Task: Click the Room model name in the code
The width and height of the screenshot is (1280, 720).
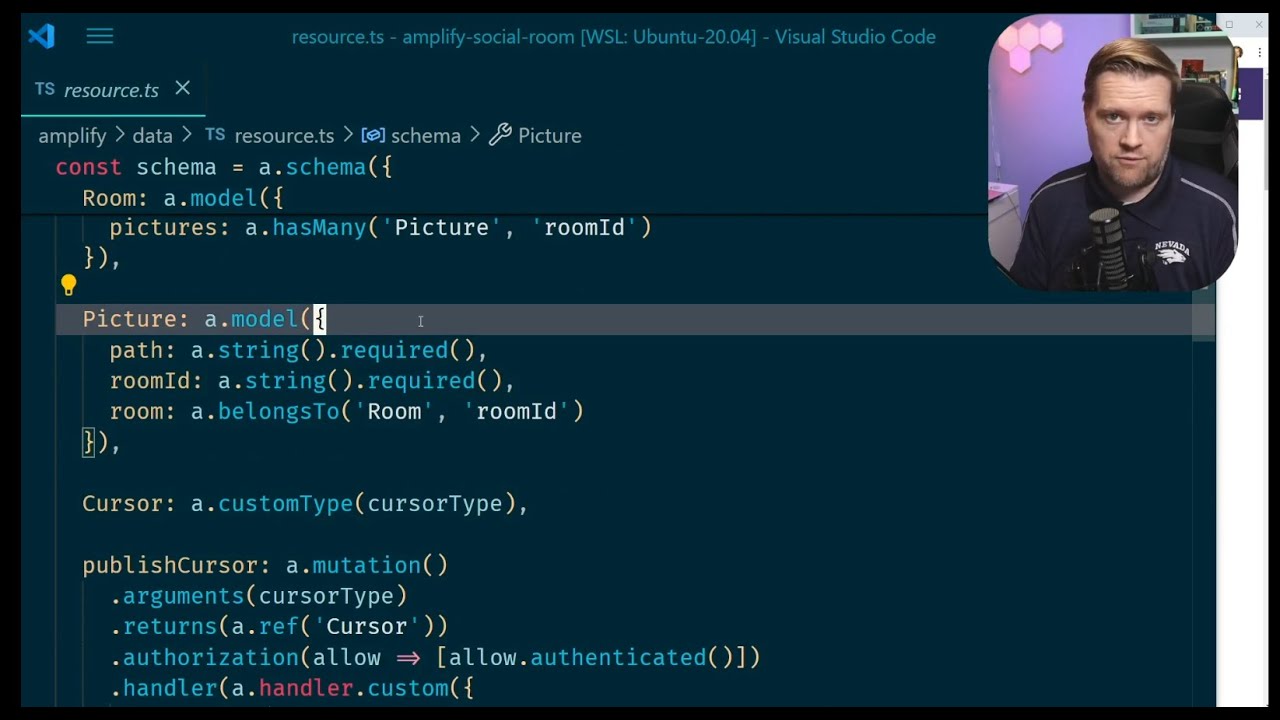Action: coord(107,197)
